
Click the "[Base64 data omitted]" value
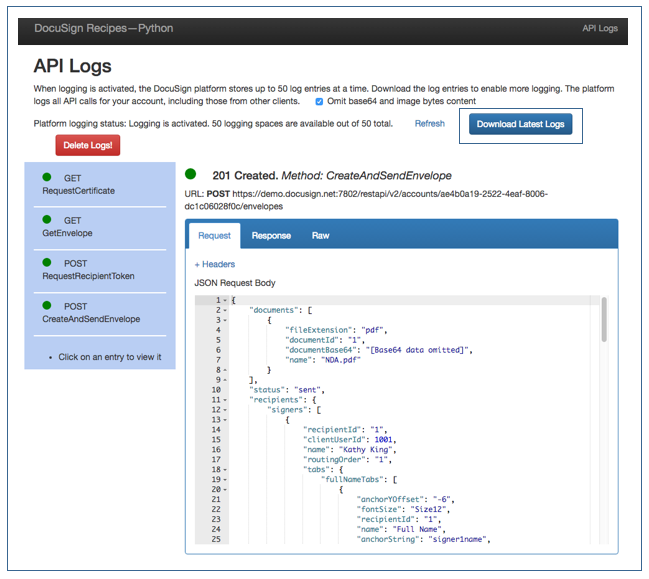pos(417,350)
